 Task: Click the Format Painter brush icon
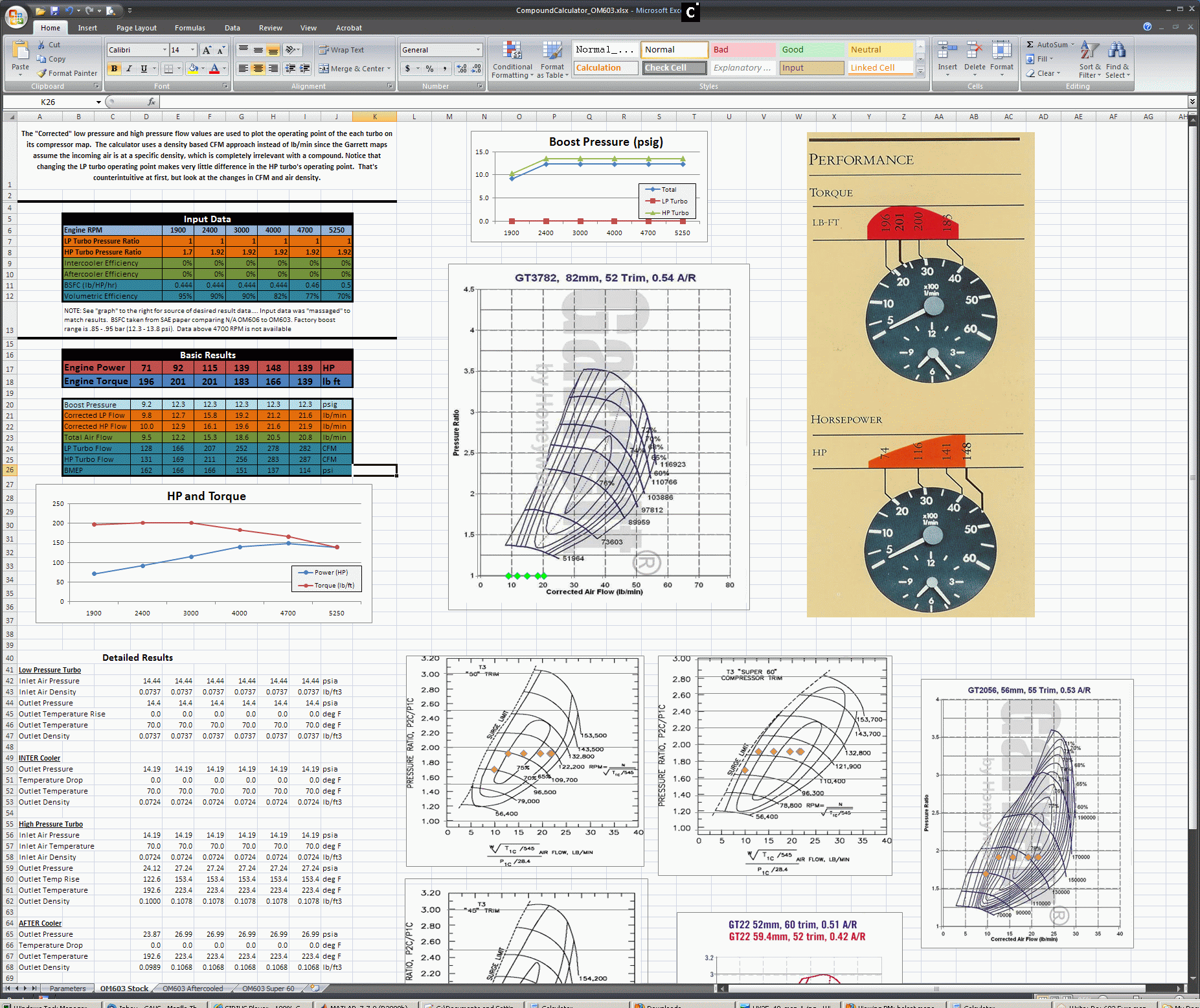[x=42, y=73]
